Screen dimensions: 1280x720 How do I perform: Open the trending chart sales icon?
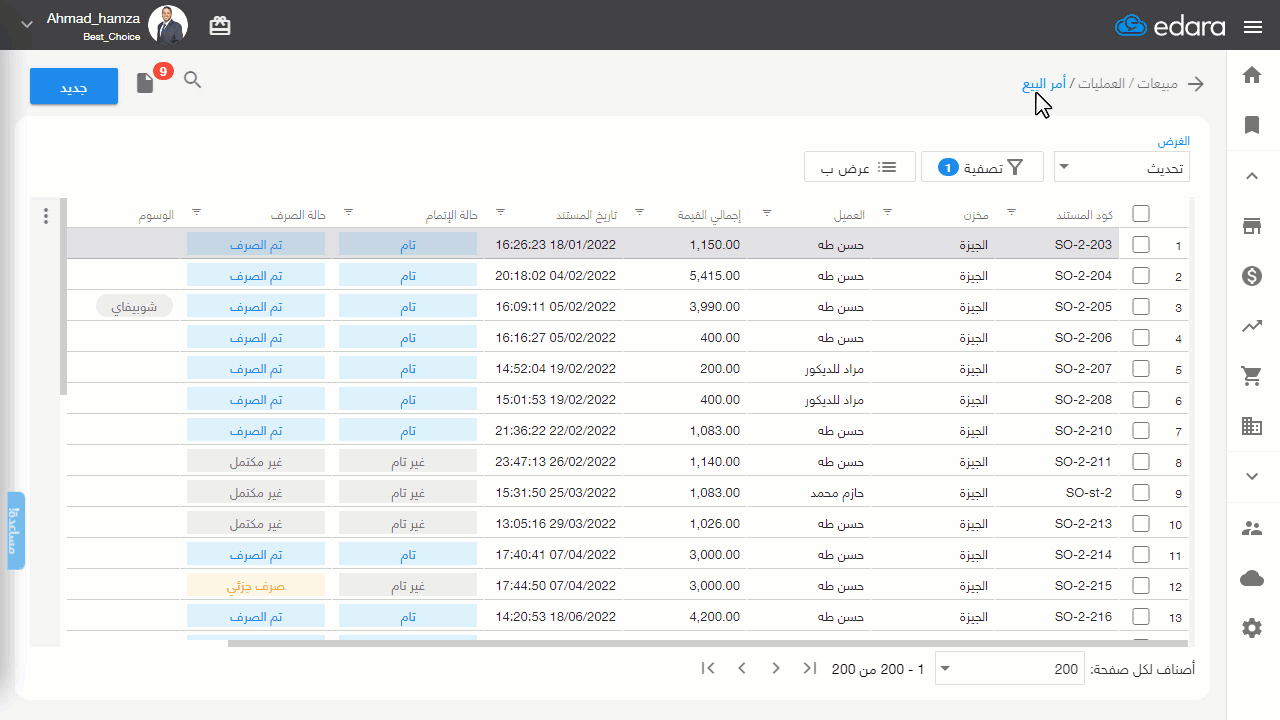coord(1252,325)
